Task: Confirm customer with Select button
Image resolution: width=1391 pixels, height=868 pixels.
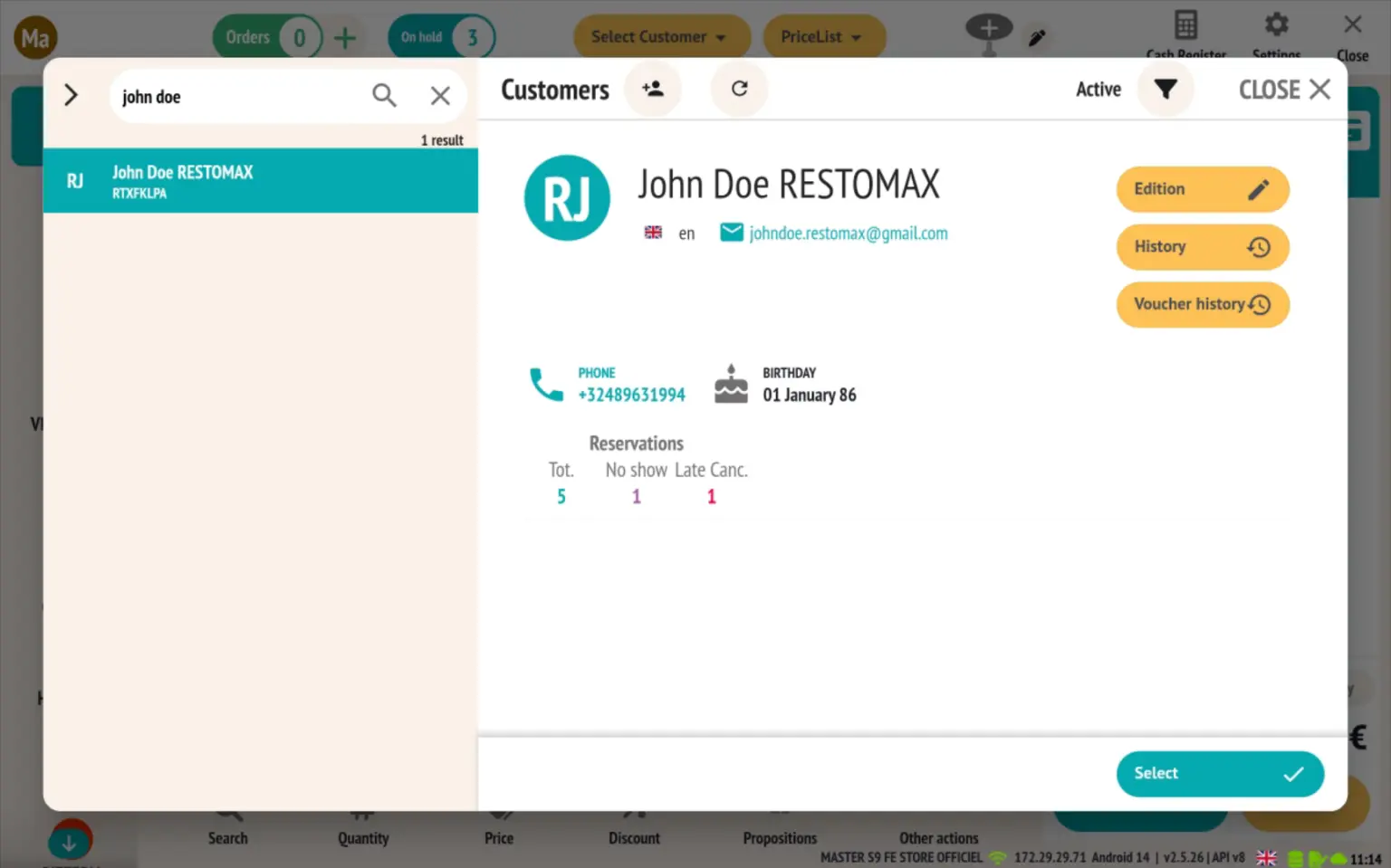Action: pos(1220,774)
